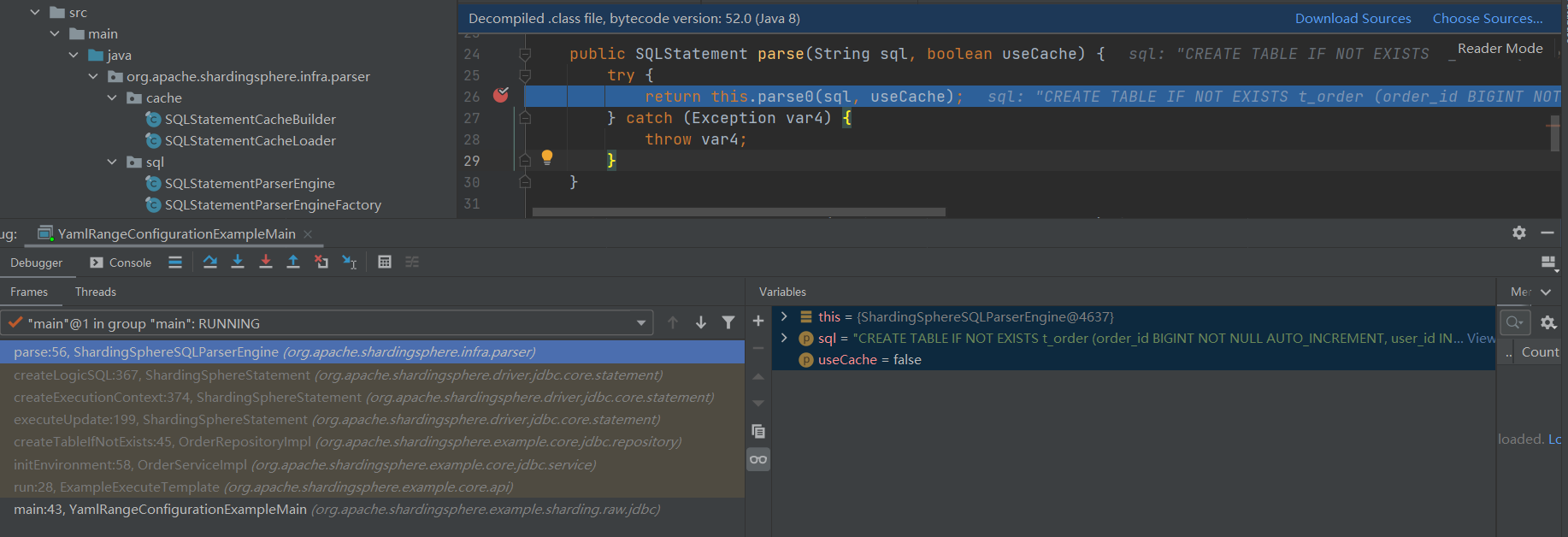Hide the debug tool window
The width and height of the screenshot is (1568, 537).
point(1547,233)
